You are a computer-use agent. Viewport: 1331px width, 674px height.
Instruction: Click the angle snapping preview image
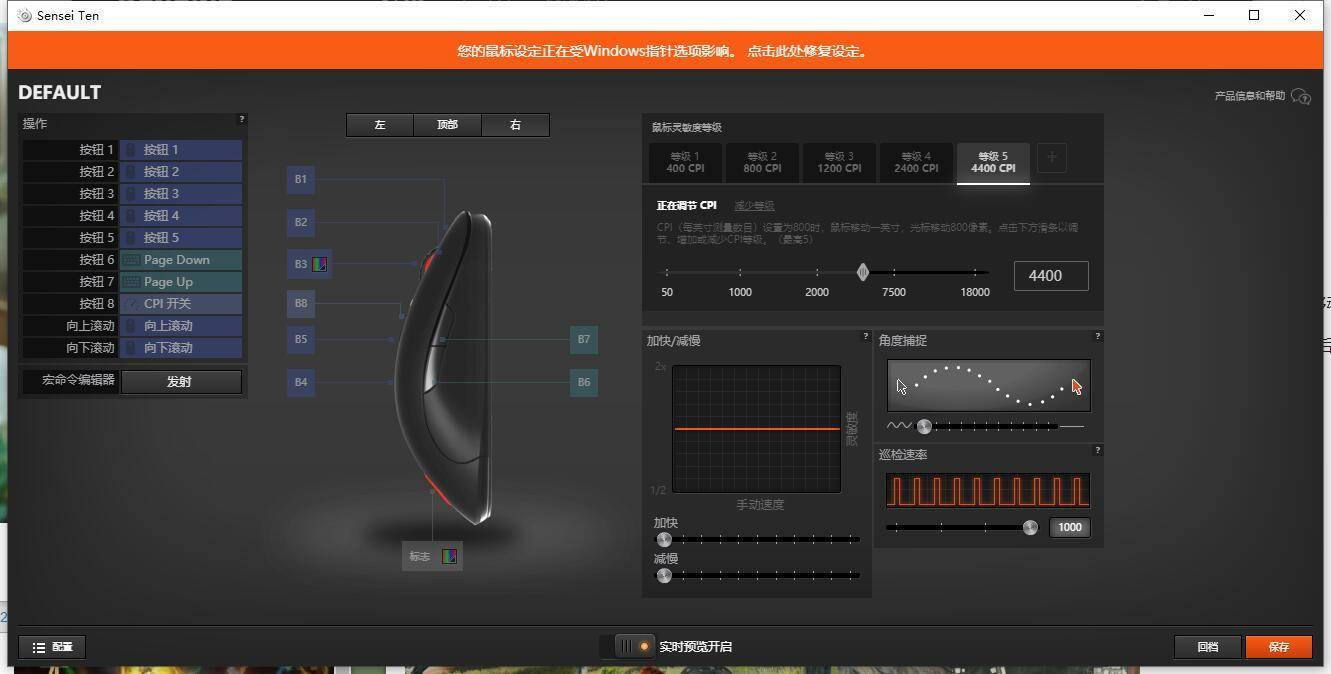click(988, 385)
